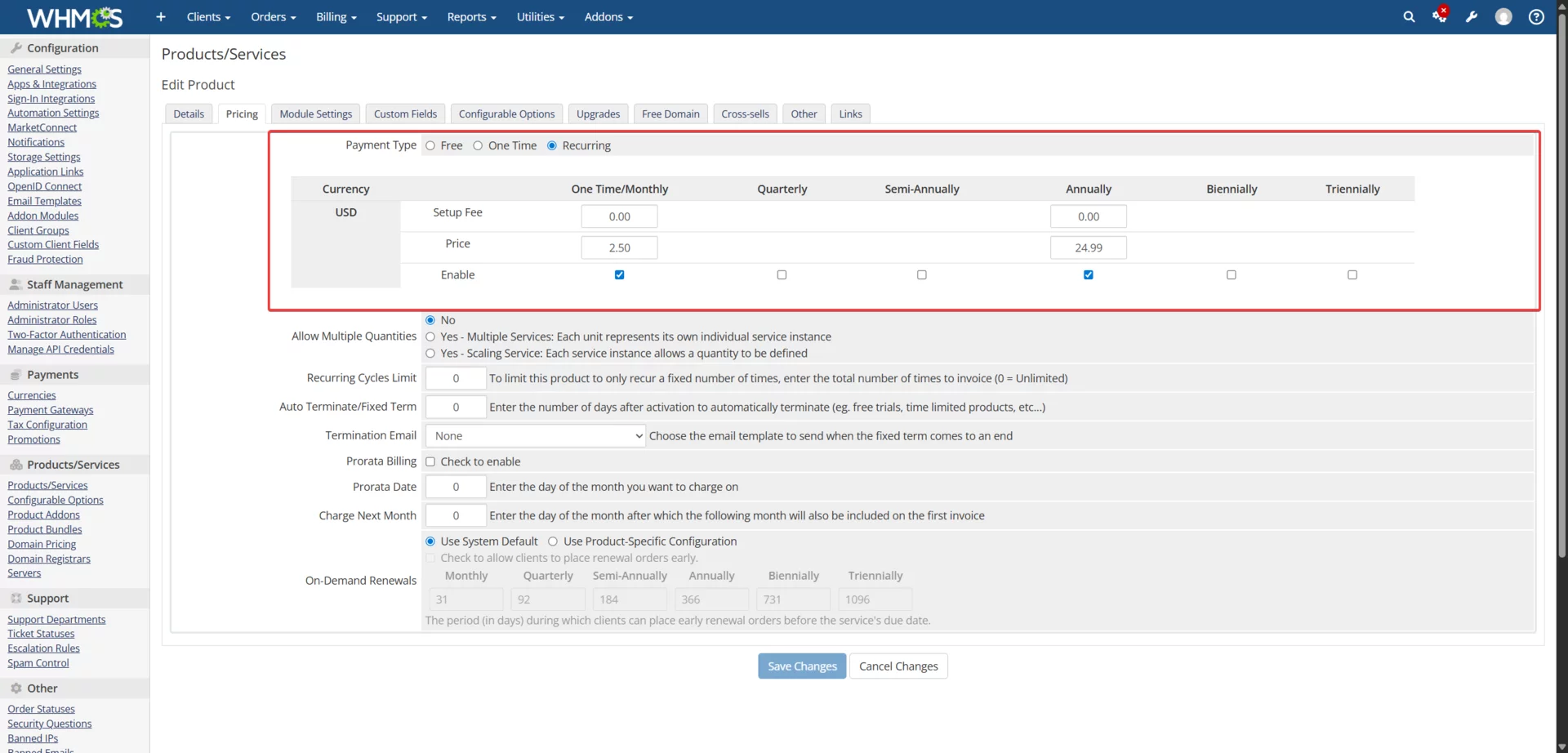Screen dimensions: 1568x753
Task: Click the WHMCS logo
Action: 74,16
